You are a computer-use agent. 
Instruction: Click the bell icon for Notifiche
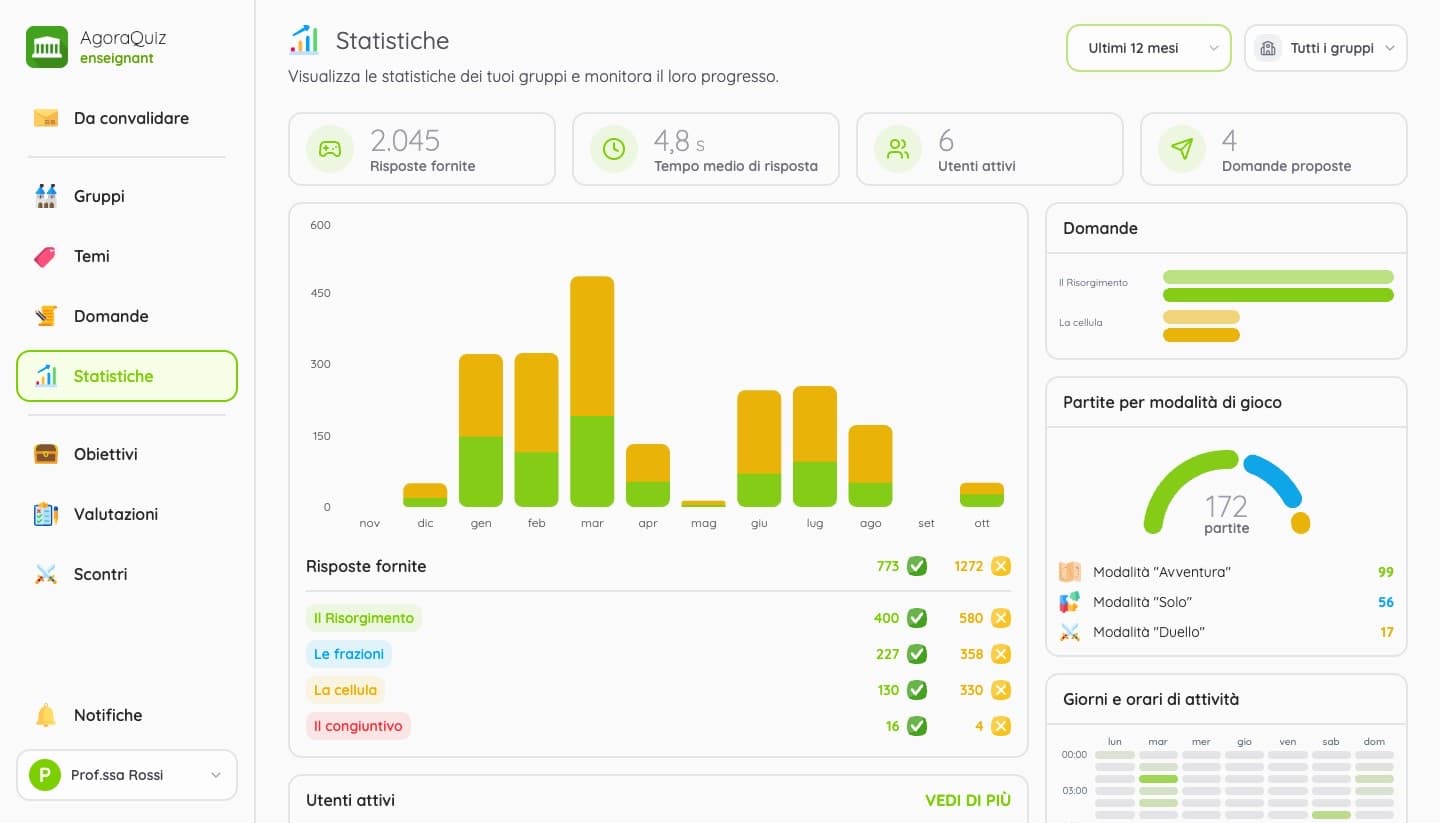[46, 715]
